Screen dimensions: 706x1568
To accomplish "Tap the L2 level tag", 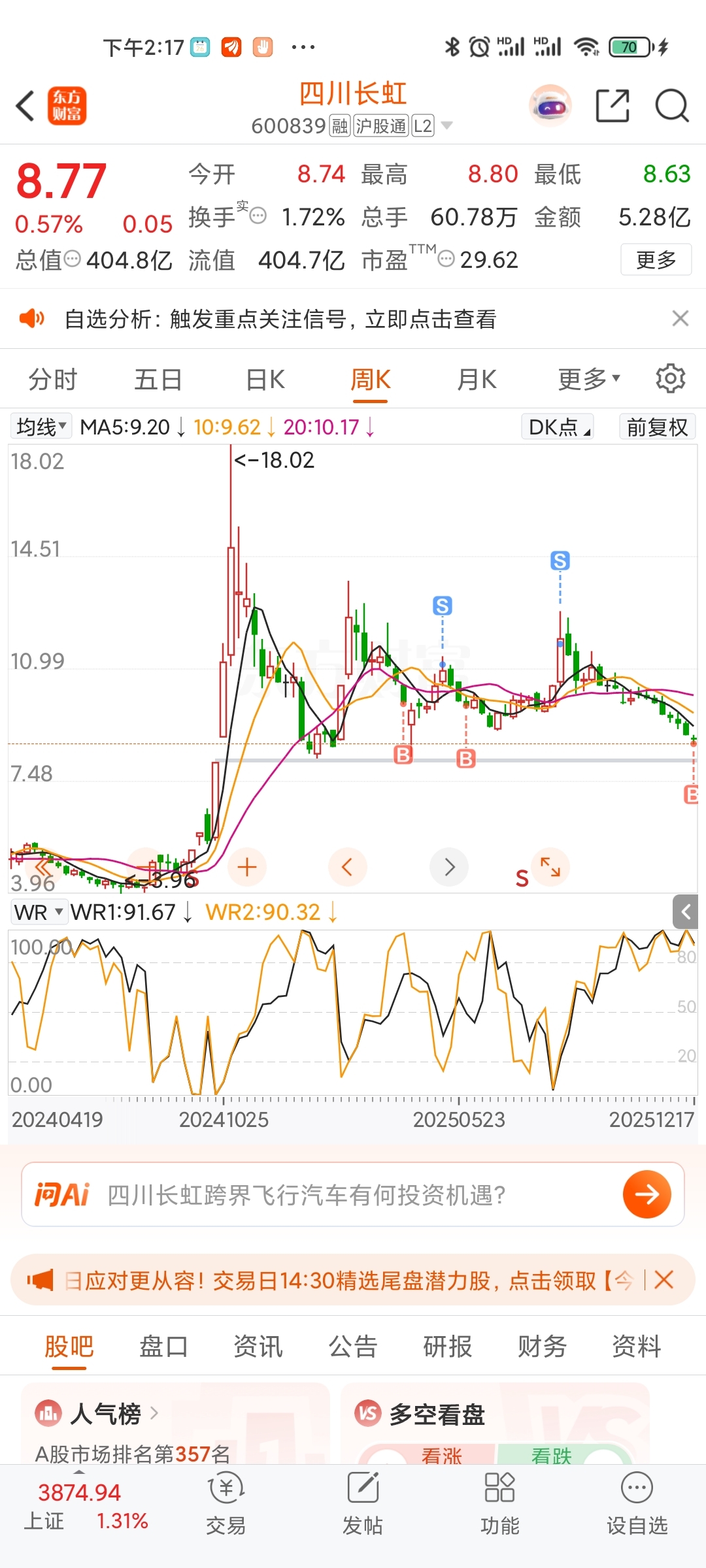I will tap(423, 125).
